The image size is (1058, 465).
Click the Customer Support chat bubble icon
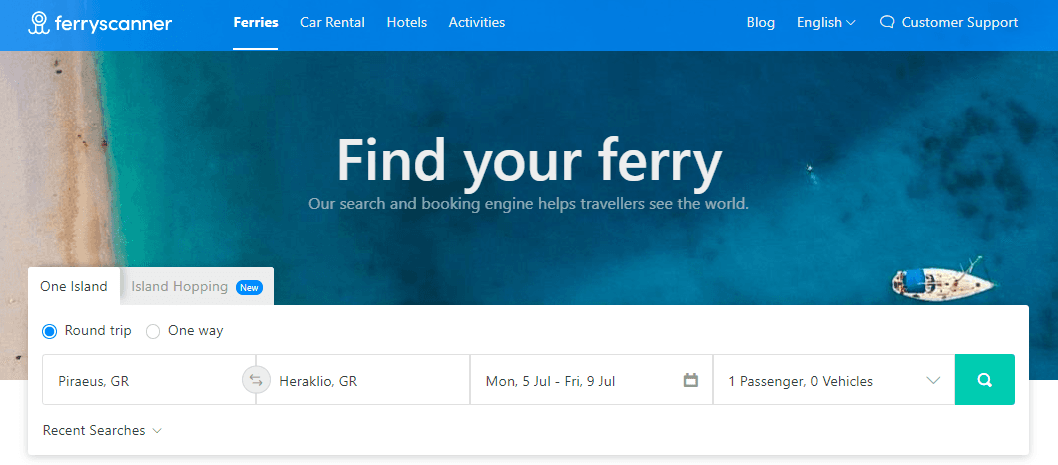pyautogui.click(x=886, y=22)
